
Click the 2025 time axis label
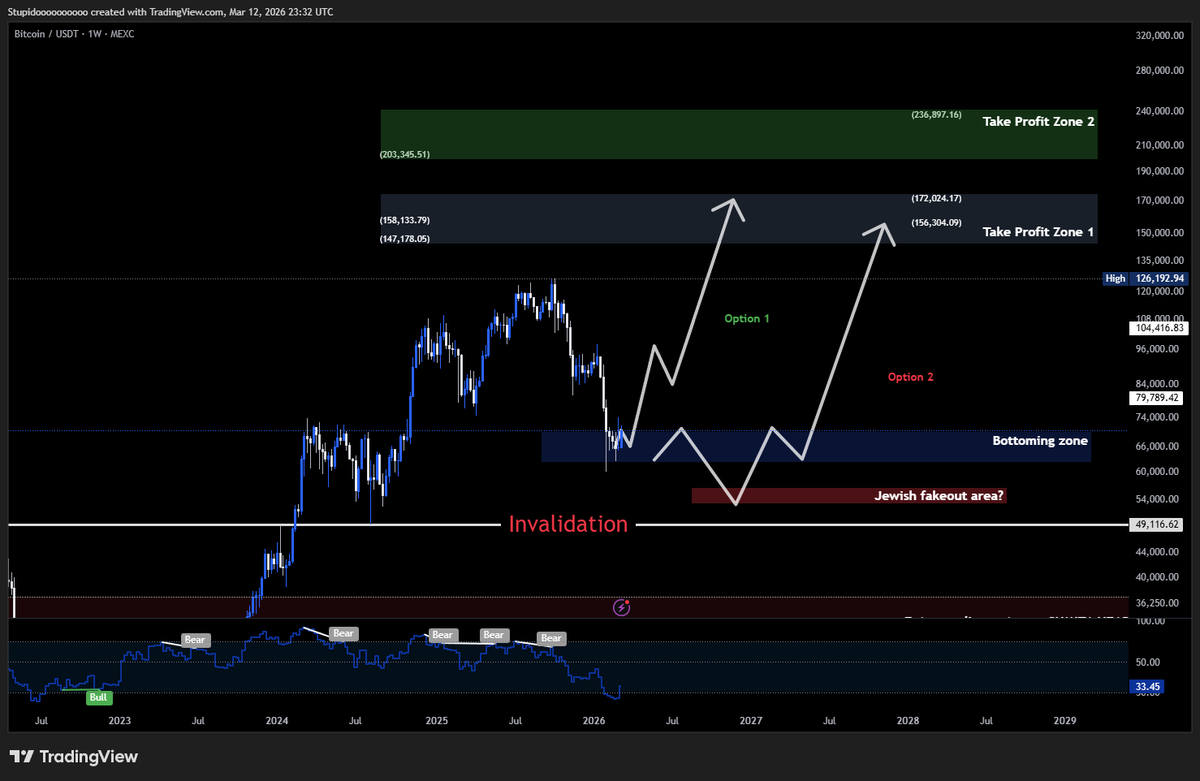click(x=436, y=720)
